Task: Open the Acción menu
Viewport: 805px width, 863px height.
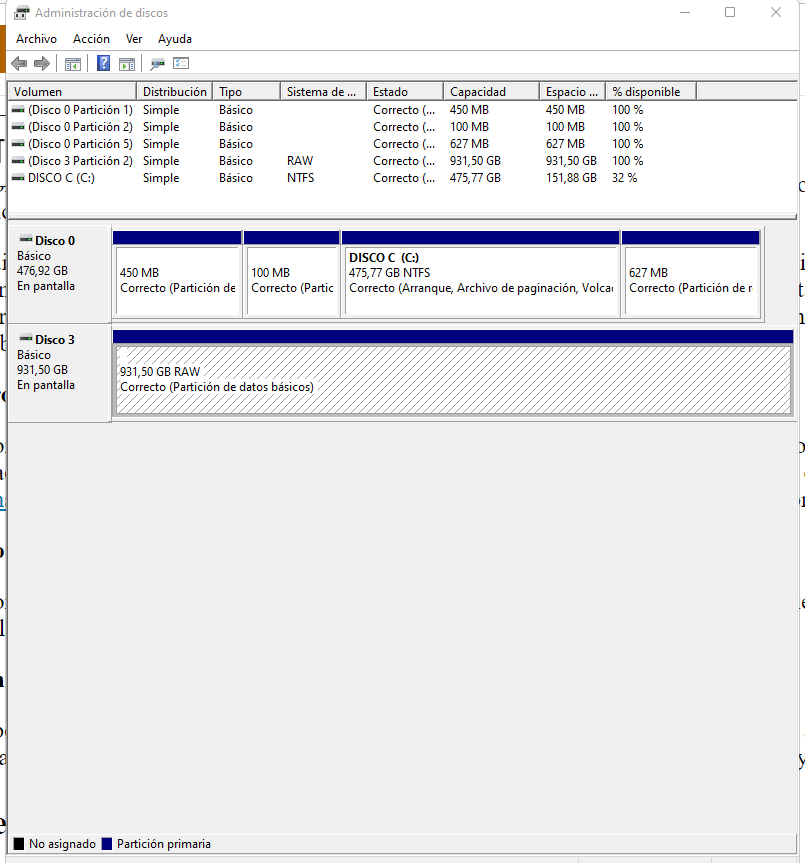Action: pos(91,39)
